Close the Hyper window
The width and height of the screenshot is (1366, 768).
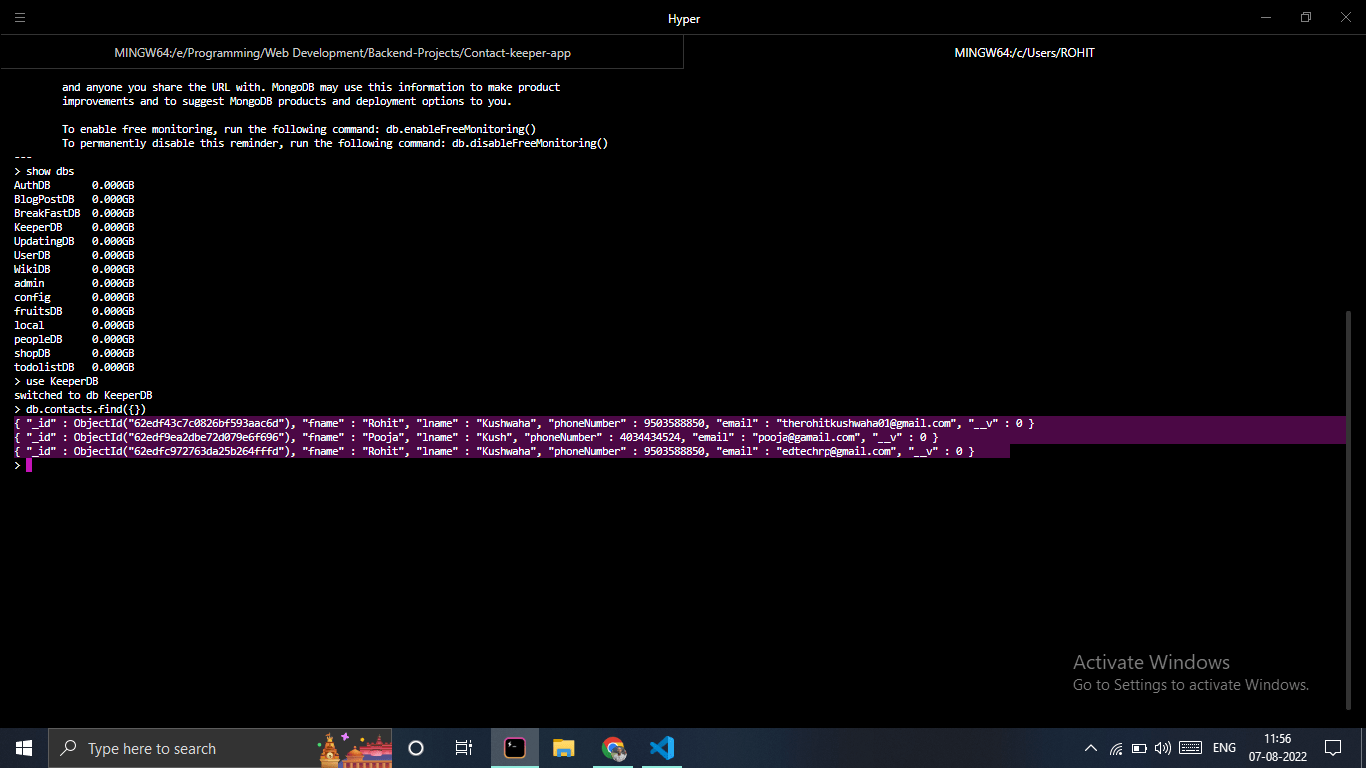coord(1348,18)
